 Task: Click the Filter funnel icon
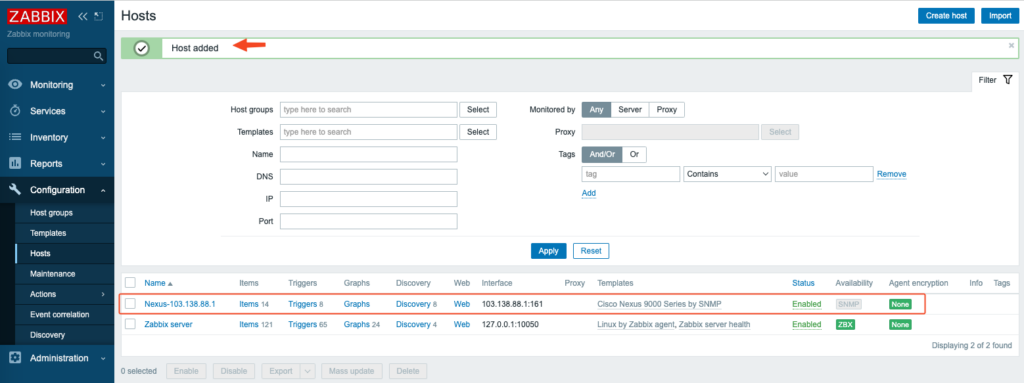tap(1007, 80)
